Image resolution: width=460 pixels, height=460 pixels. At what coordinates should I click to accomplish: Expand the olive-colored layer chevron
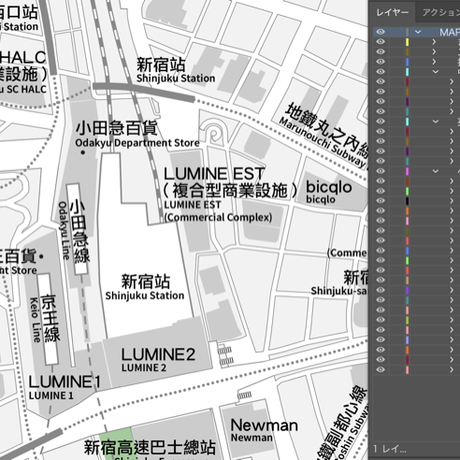click(x=451, y=231)
